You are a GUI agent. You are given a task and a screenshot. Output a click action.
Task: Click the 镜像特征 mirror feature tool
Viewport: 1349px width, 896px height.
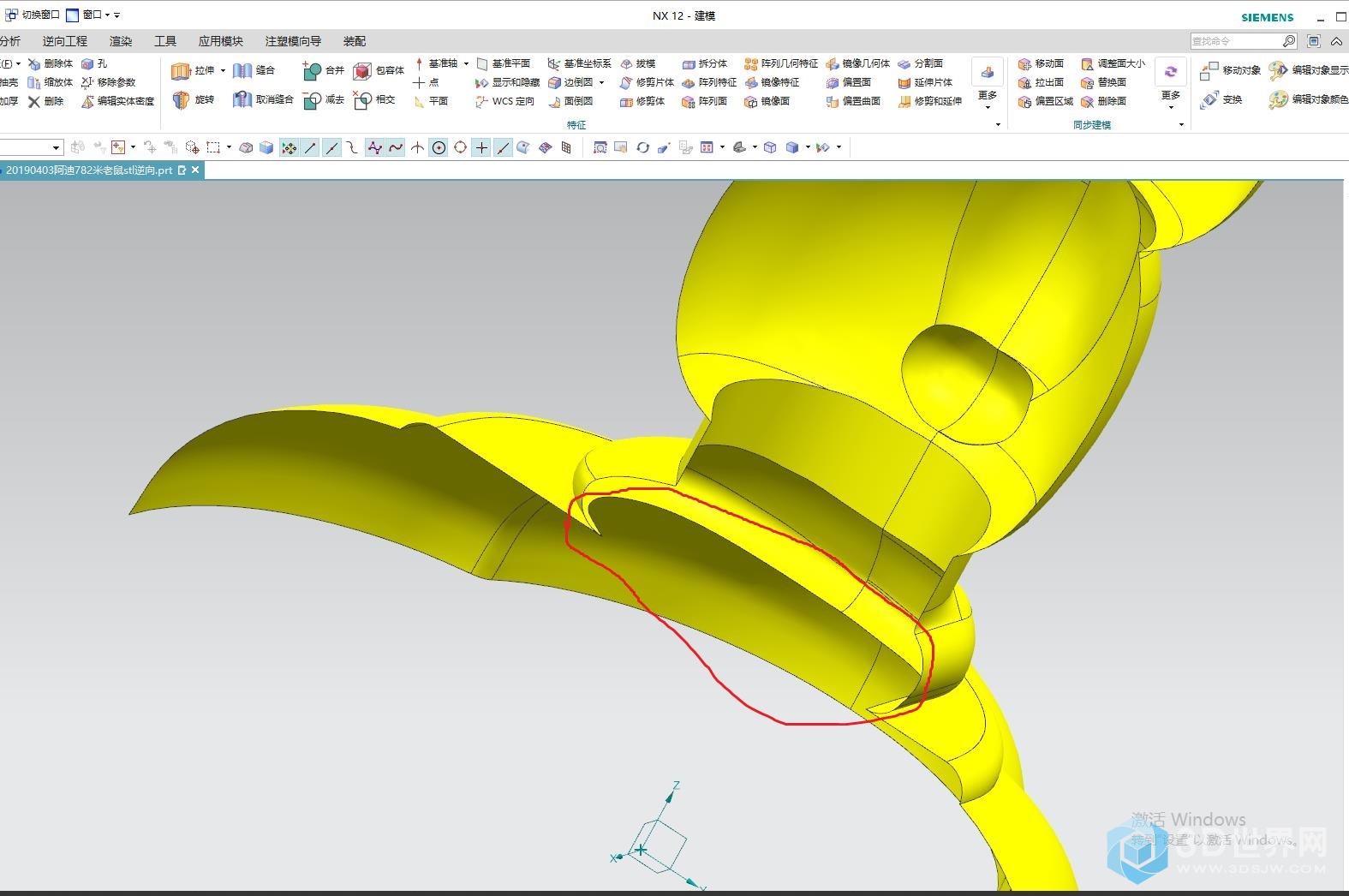pos(772,82)
